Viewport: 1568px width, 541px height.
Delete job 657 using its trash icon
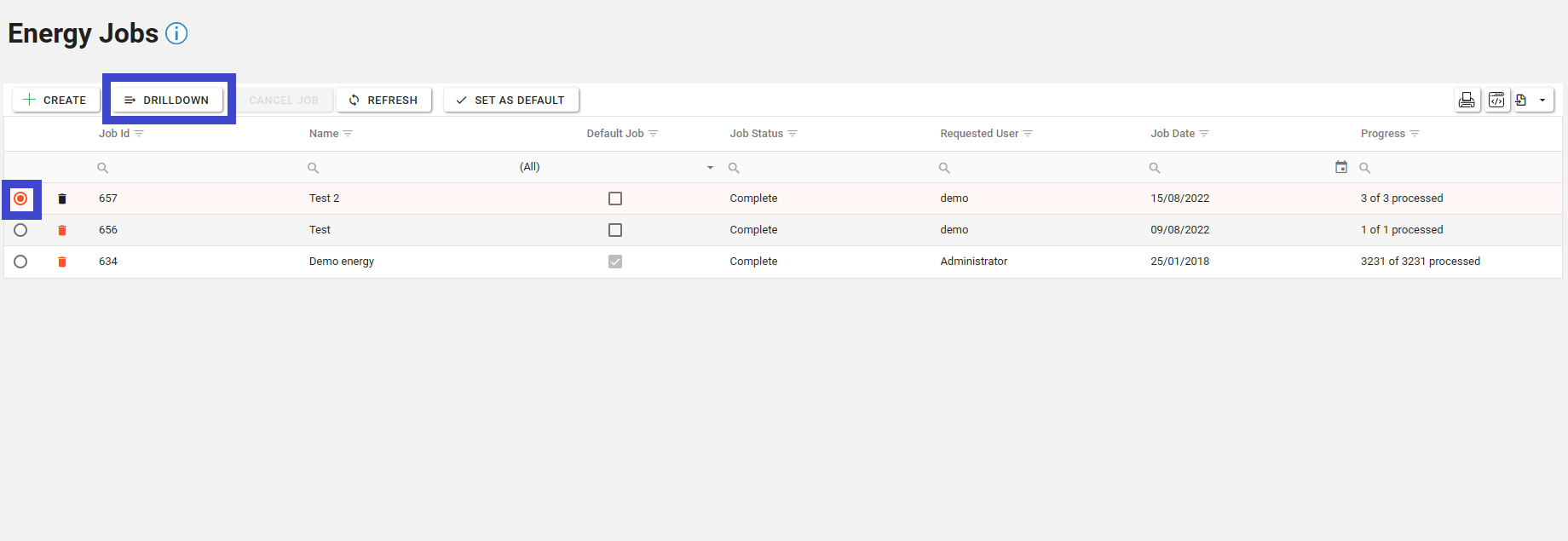click(62, 199)
